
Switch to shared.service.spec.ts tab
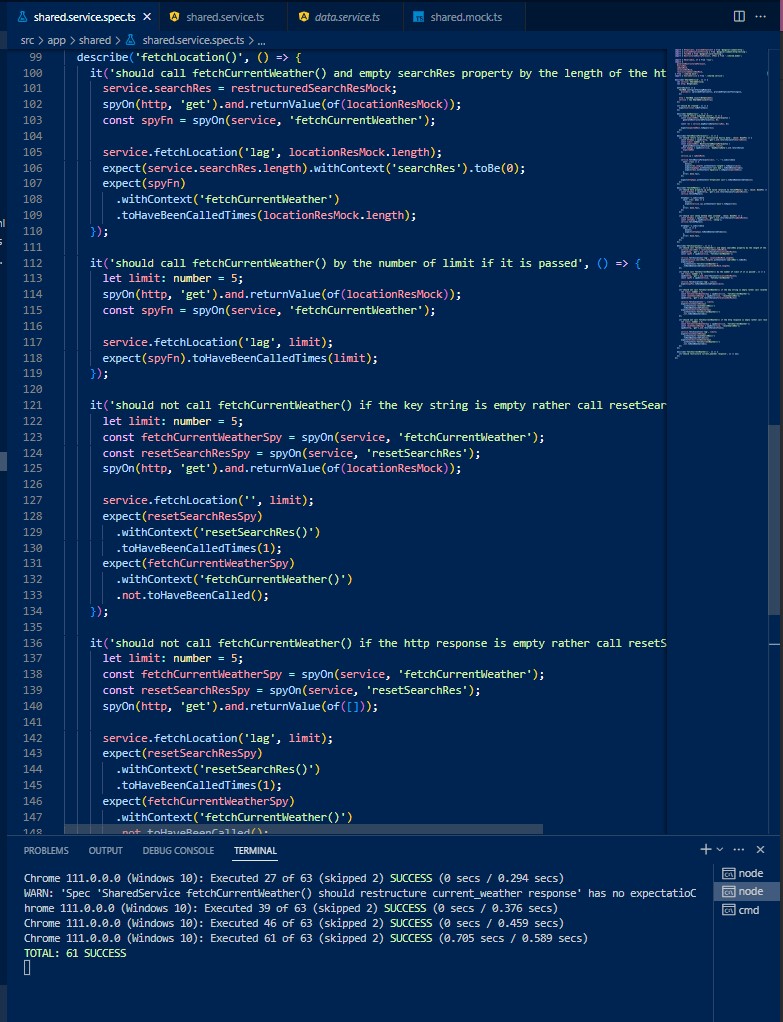point(85,17)
